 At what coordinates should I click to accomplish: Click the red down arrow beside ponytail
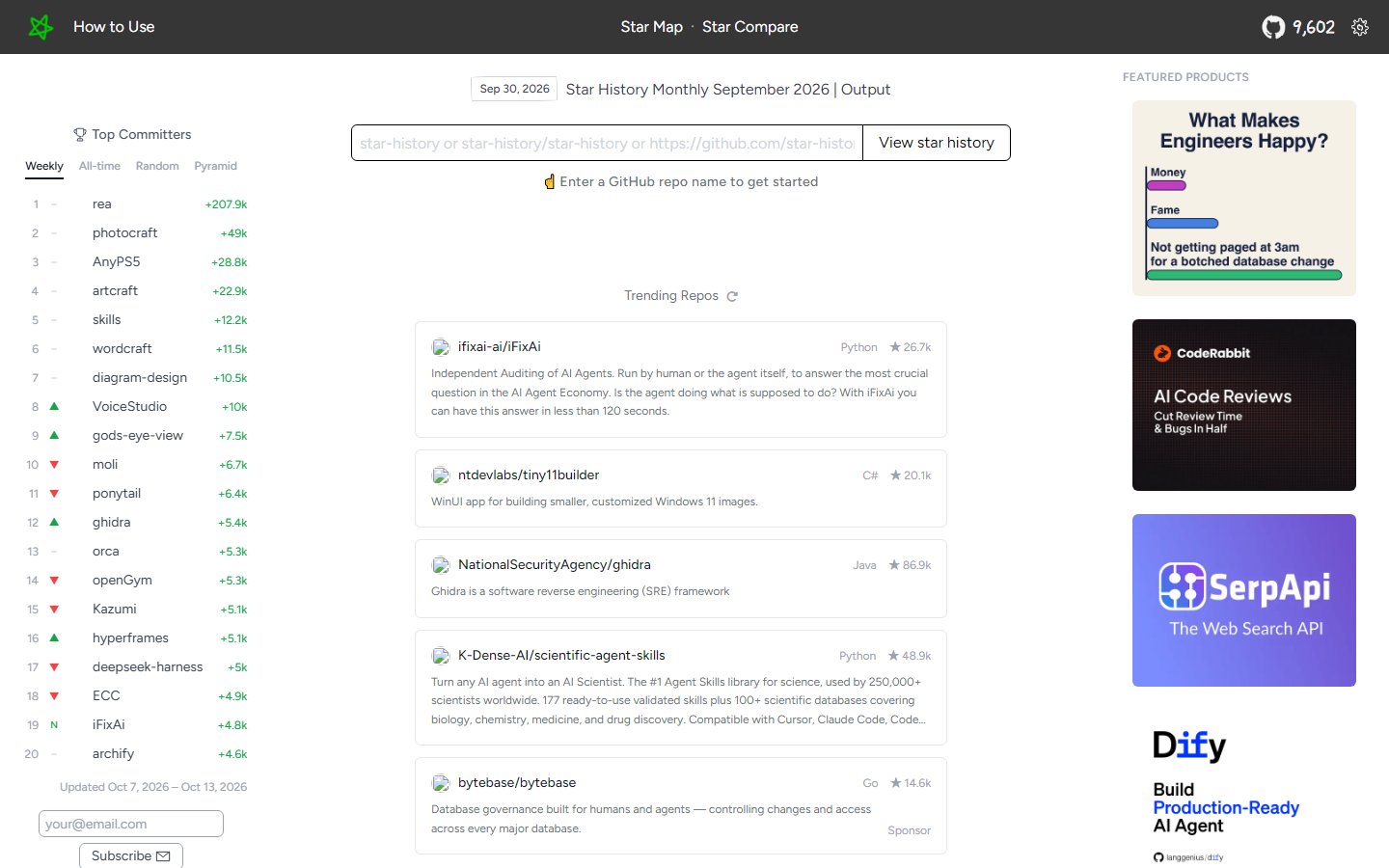click(54, 494)
